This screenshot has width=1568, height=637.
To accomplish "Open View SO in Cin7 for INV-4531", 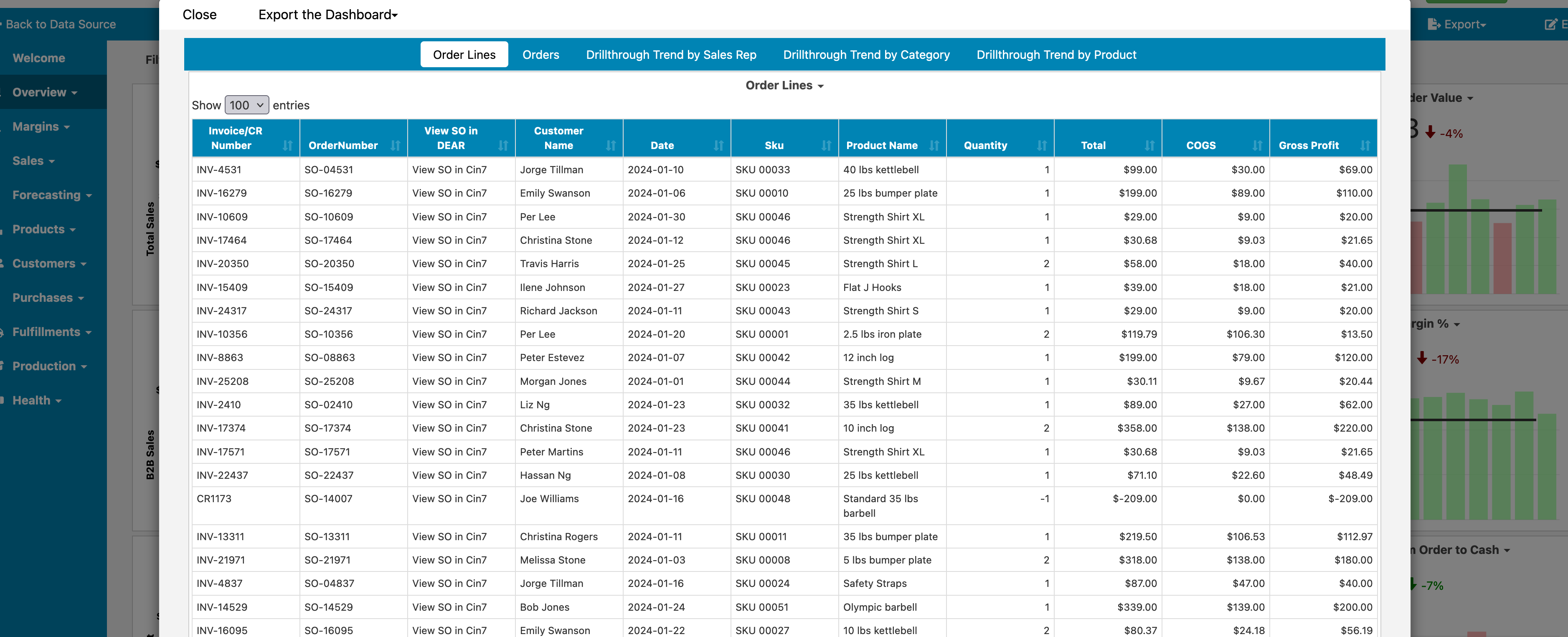I will 449,170.
